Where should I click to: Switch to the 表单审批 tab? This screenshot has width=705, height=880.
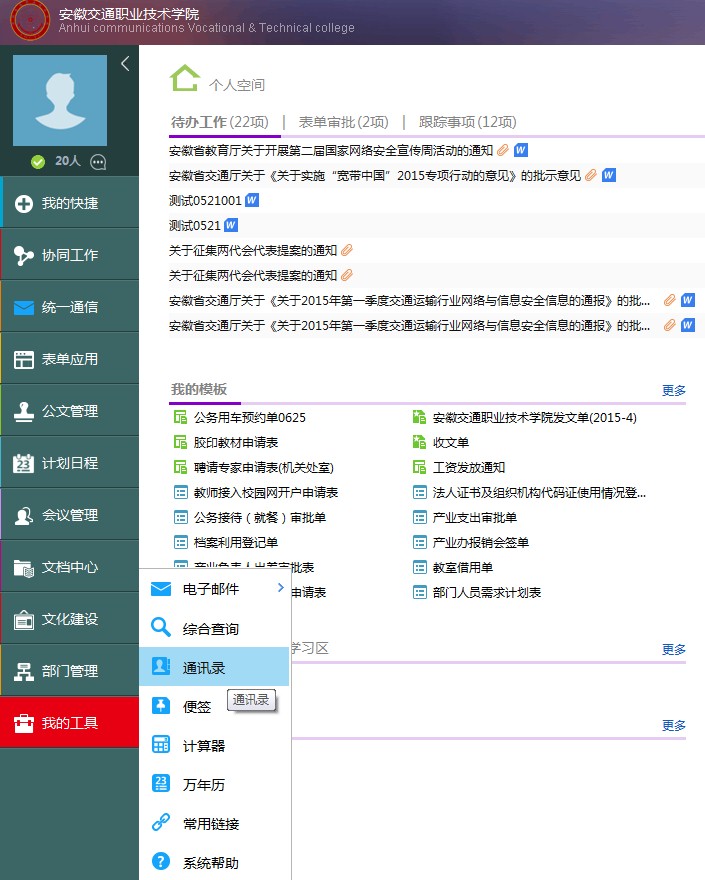343,122
